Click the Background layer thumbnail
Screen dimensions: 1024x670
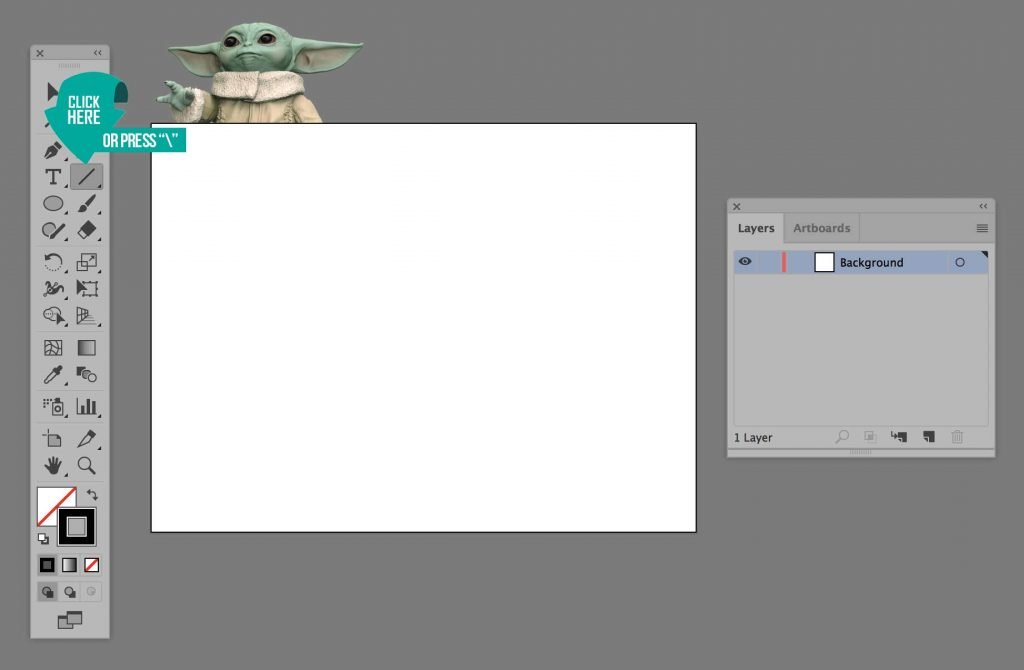pyautogui.click(x=824, y=262)
